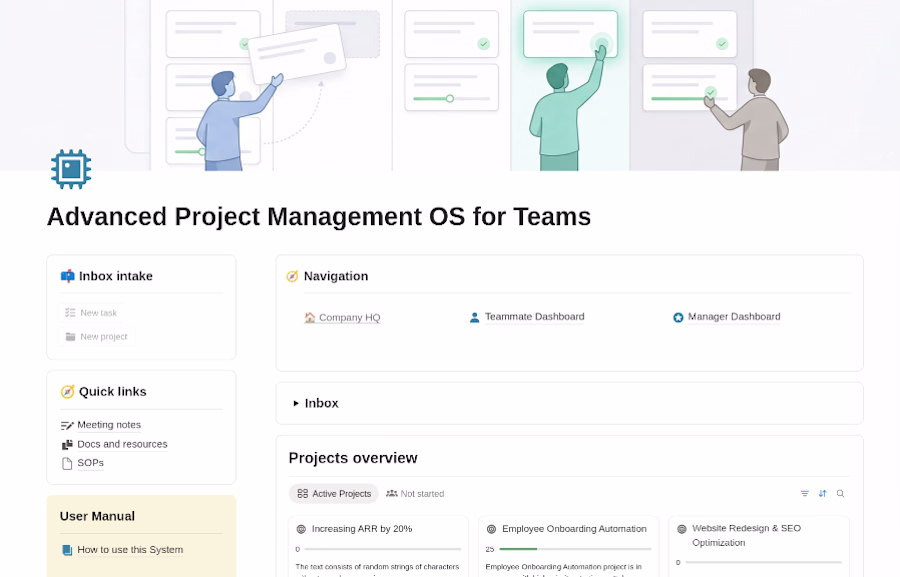Screen dimensions: 900x577
Task: Click the target icon on Website Redesign card
Action: coord(682,529)
